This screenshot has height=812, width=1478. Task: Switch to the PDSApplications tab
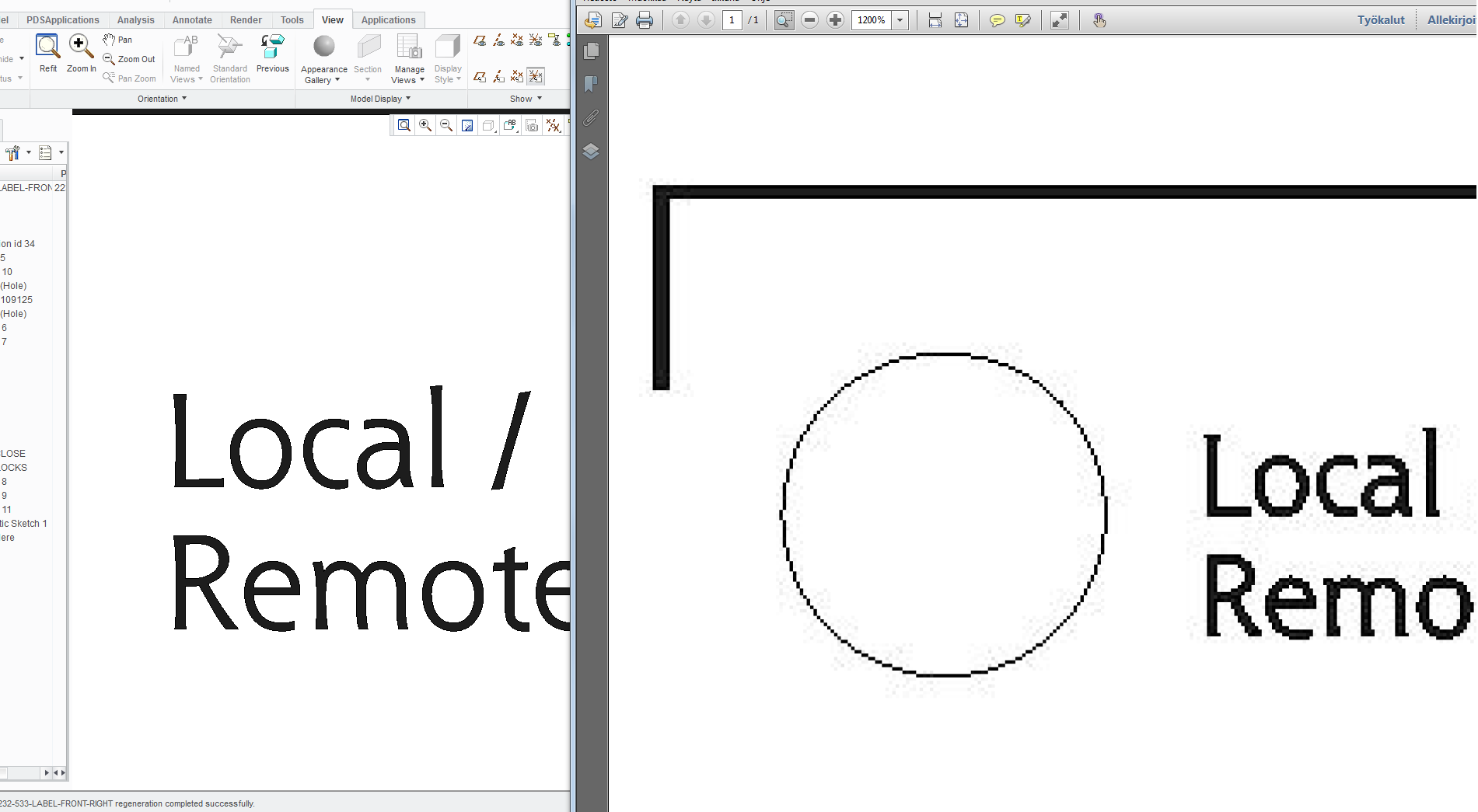63,19
